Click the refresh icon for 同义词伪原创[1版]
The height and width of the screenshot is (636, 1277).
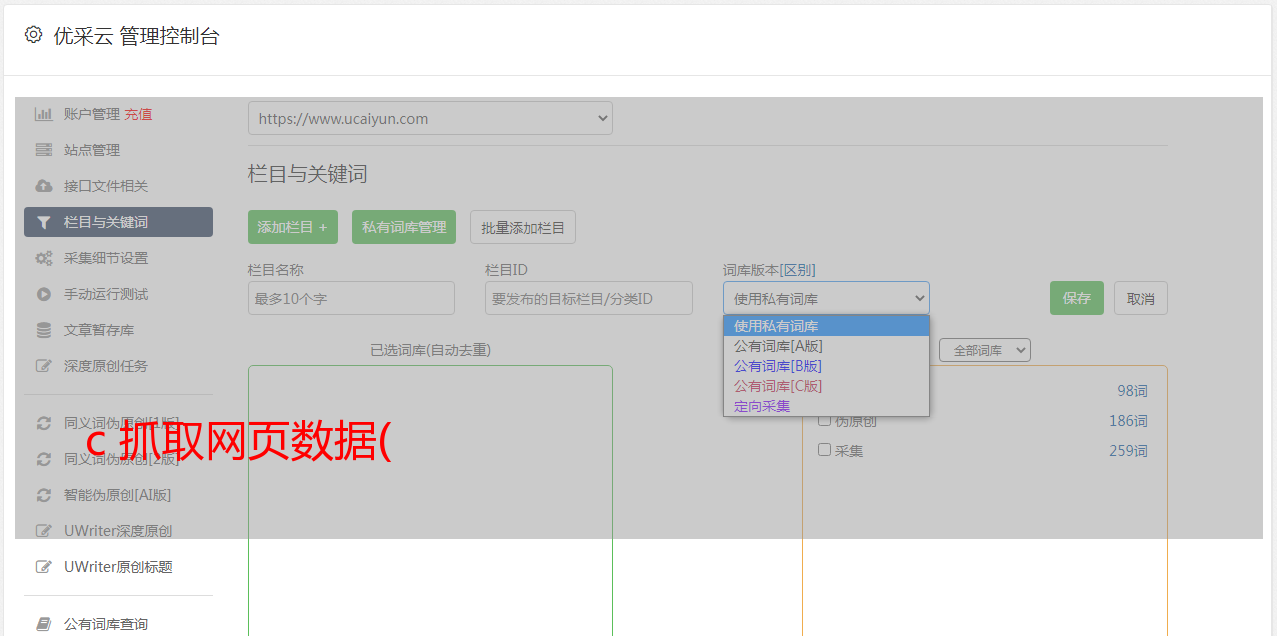[43, 423]
